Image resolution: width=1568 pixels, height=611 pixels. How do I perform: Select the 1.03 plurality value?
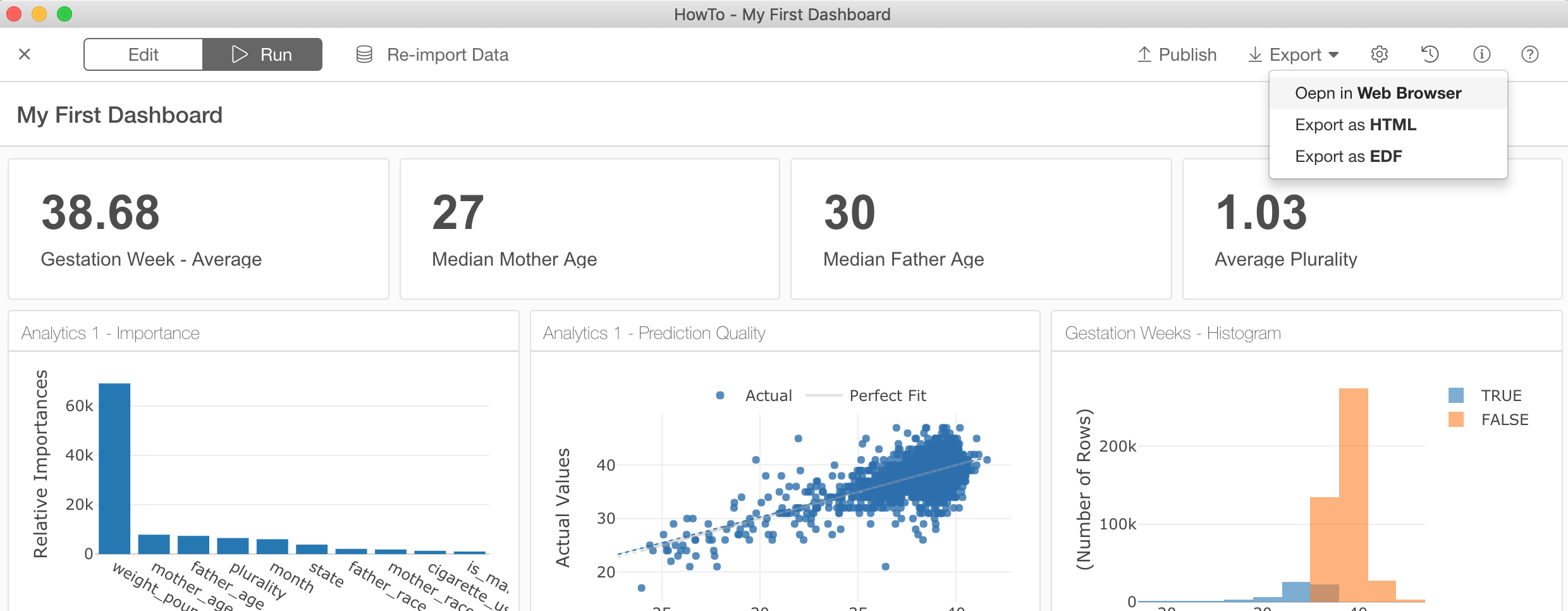click(1261, 213)
